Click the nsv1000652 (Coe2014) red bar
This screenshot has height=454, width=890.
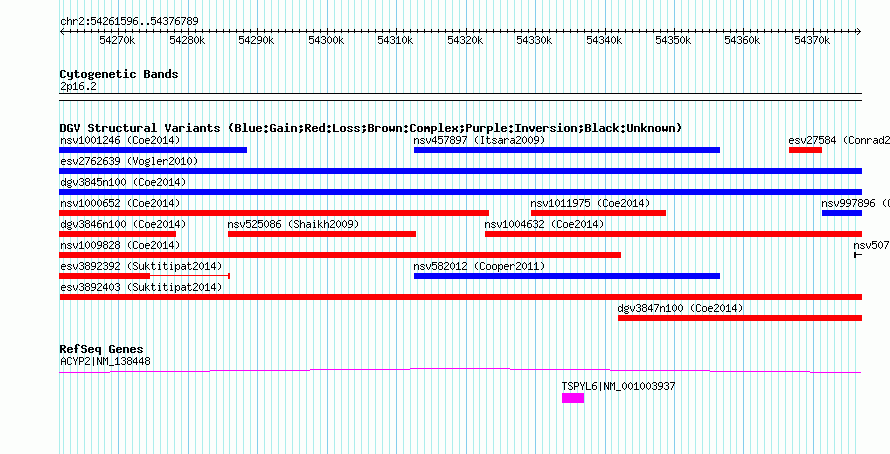[x=274, y=213]
